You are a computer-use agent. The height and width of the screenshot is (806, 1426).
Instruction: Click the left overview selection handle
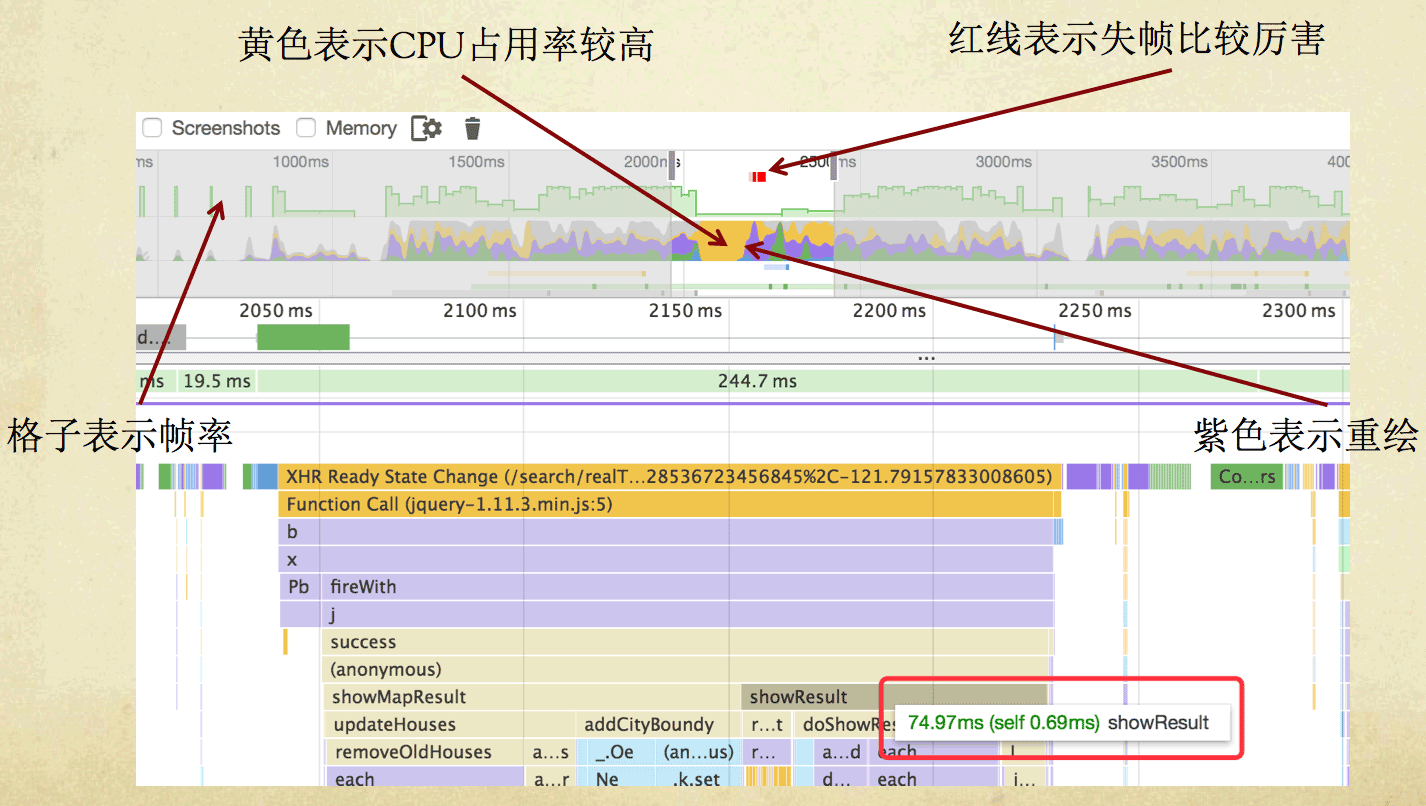pos(672,164)
